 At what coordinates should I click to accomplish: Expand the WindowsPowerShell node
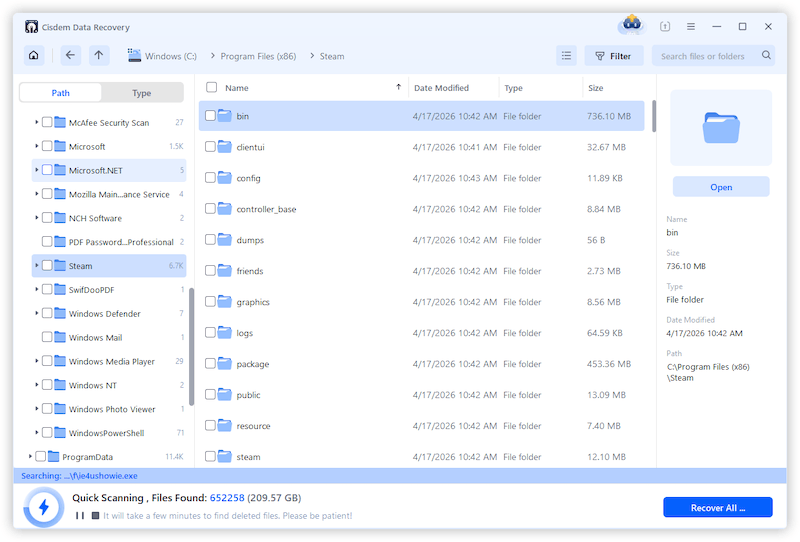pyautogui.click(x=36, y=432)
